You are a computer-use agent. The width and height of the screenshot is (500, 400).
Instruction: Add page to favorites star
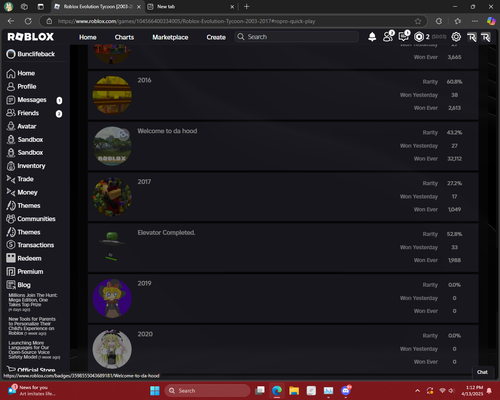(x=418, y=21)
